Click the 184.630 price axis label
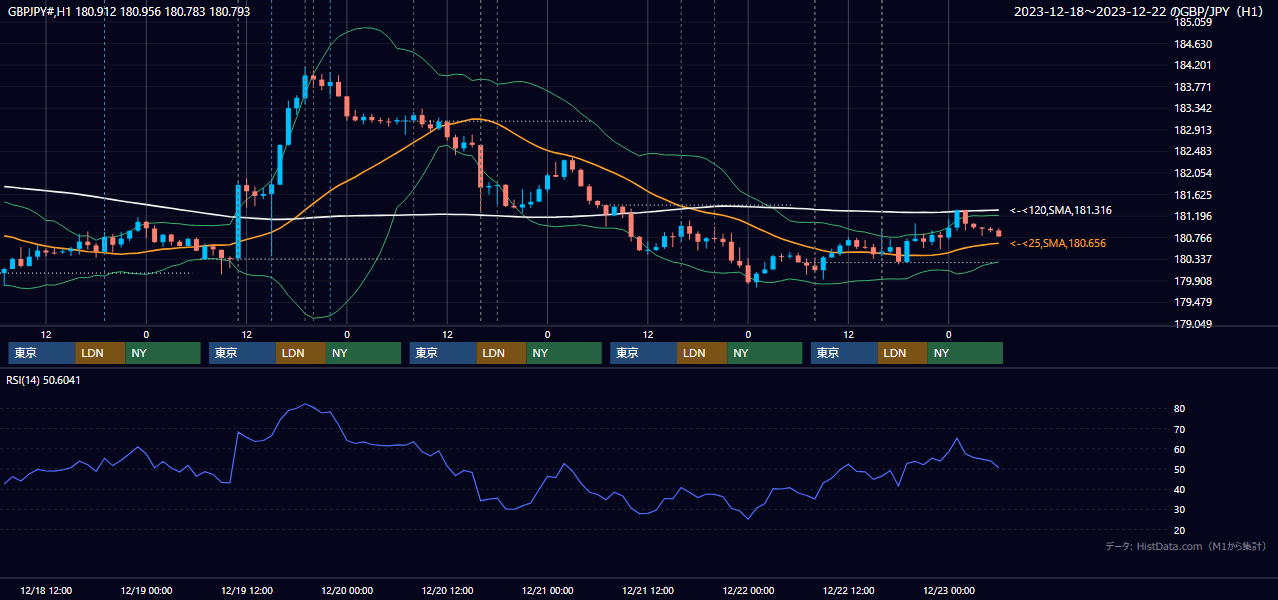Viewport: 1278px width, 600px height. pyautogui.click(x=1193, y=44)
